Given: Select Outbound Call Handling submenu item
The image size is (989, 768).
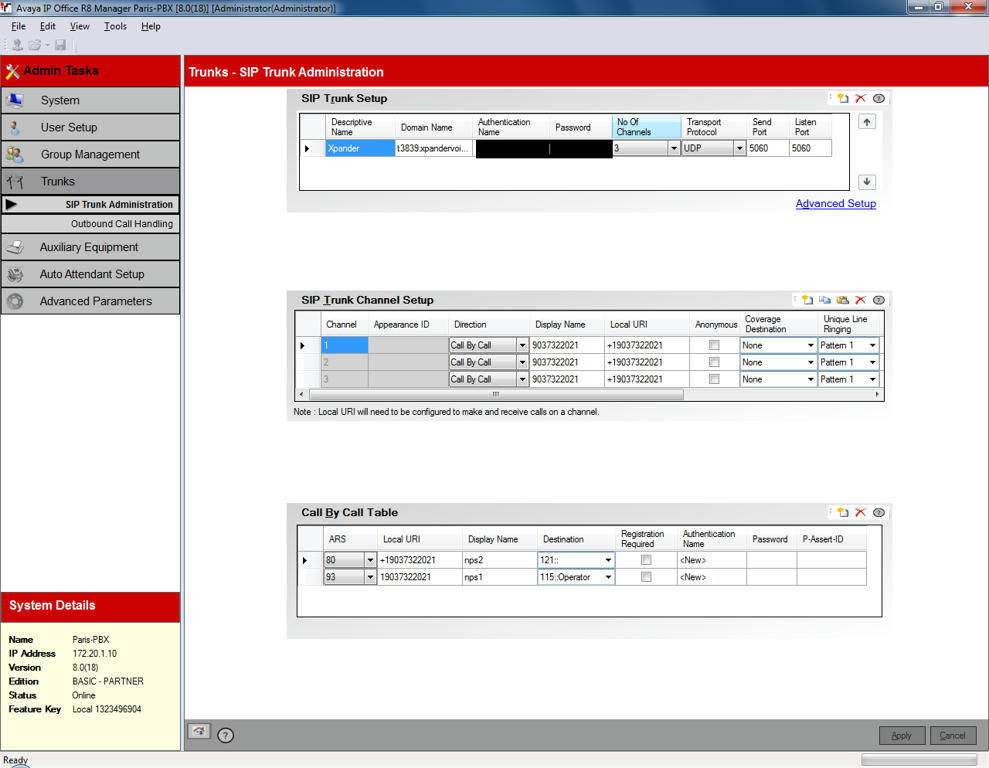Looking at the screenshot, I should tap(90, 224).
